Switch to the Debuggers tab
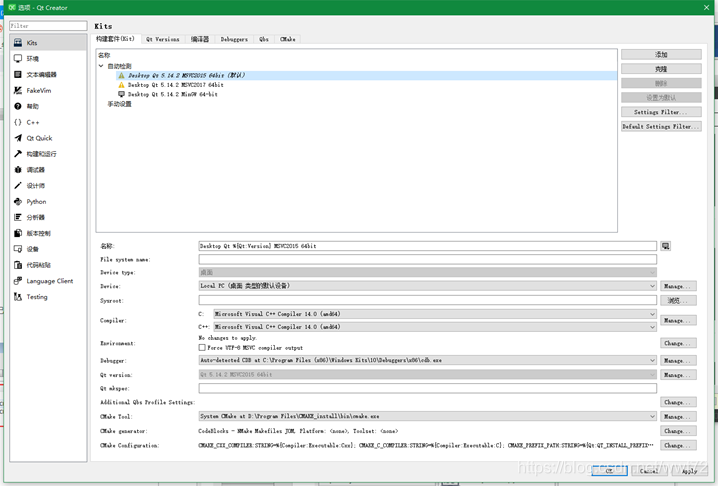The image size is (718, 486). click(234, 39)
